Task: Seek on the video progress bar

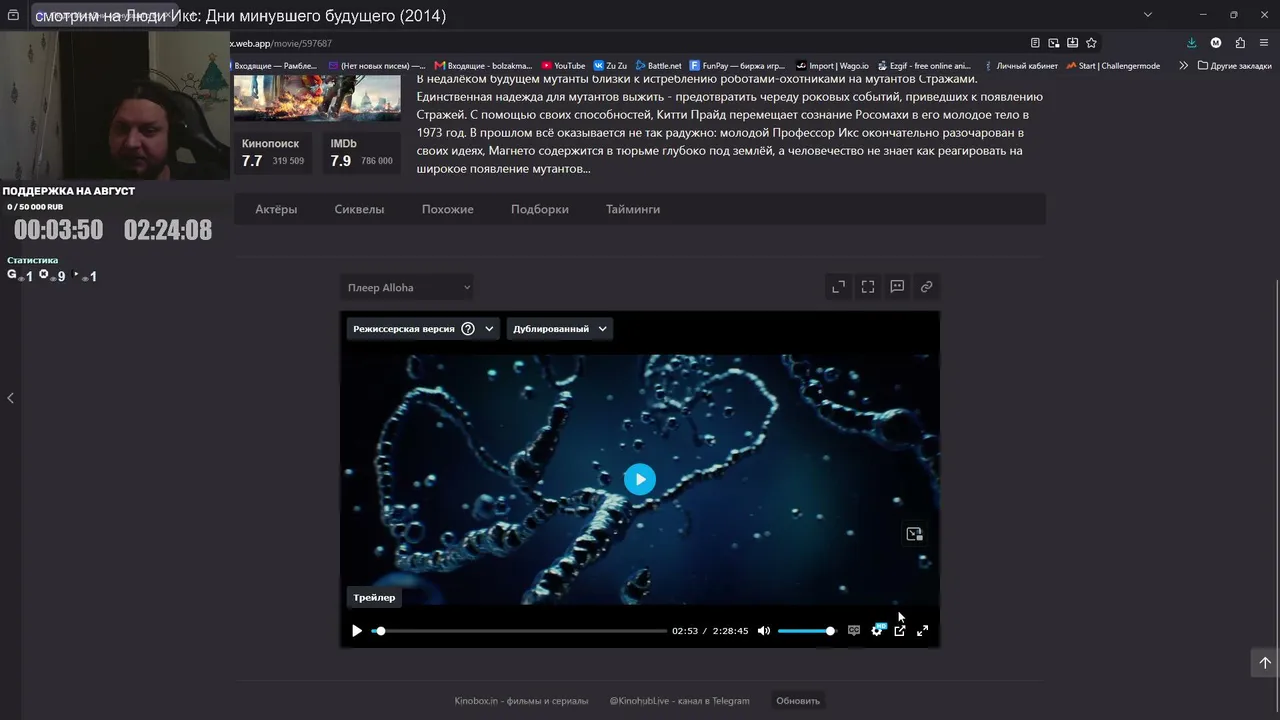Action: (519, 631)
